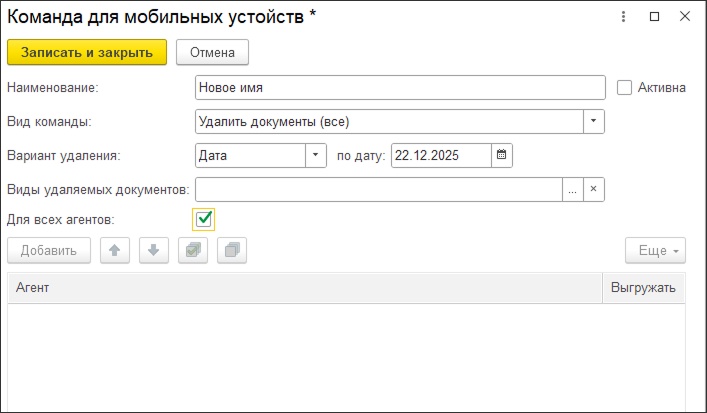707x413 pixels.
Task: Click the move down arrow button
Action: 153,251
